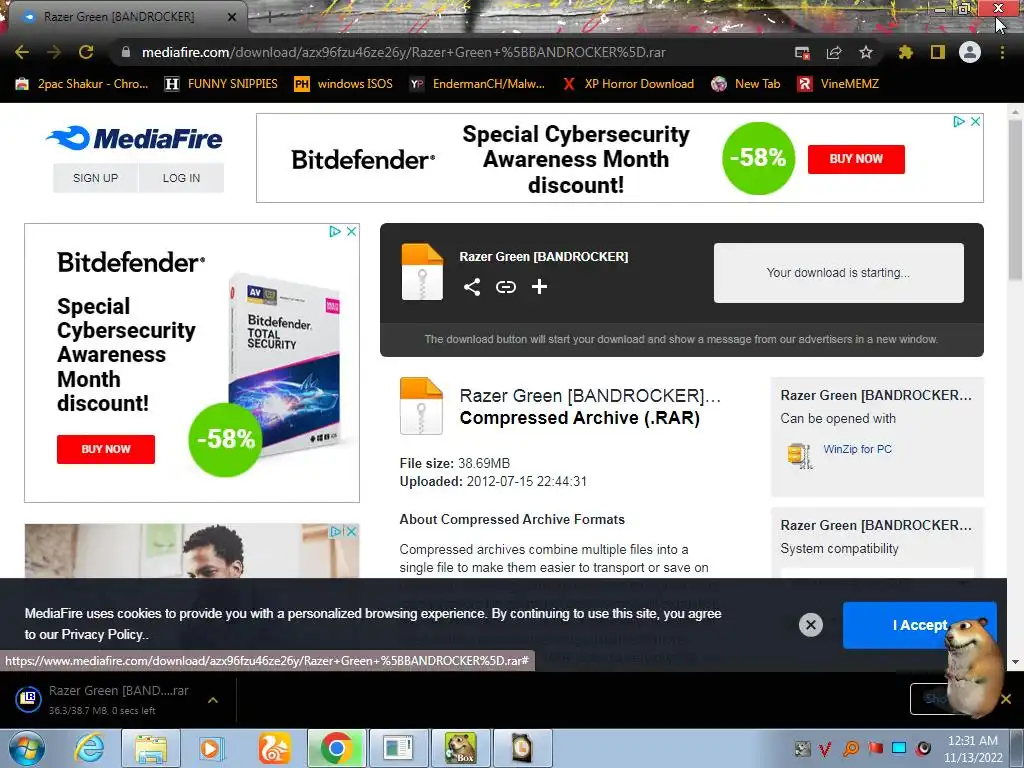Open Windows Media Player taskbar icon

click(212, 748)
